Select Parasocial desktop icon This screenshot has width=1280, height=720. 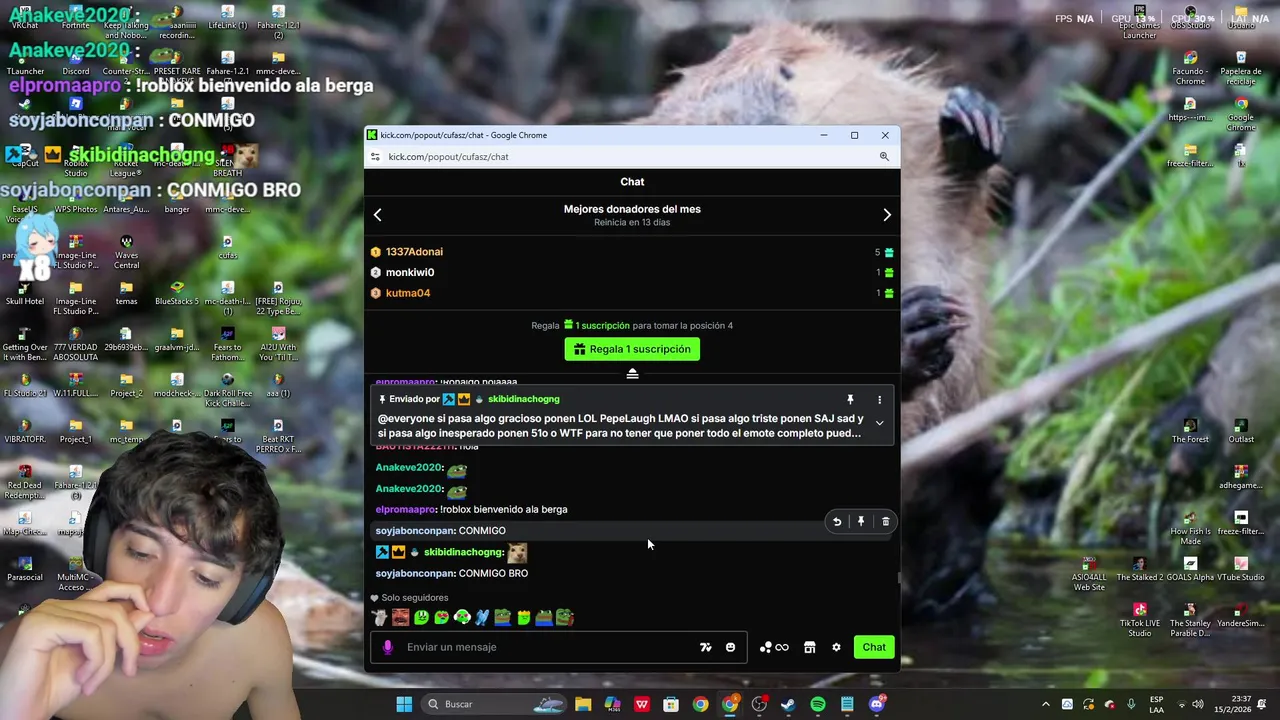click(25, 568)
